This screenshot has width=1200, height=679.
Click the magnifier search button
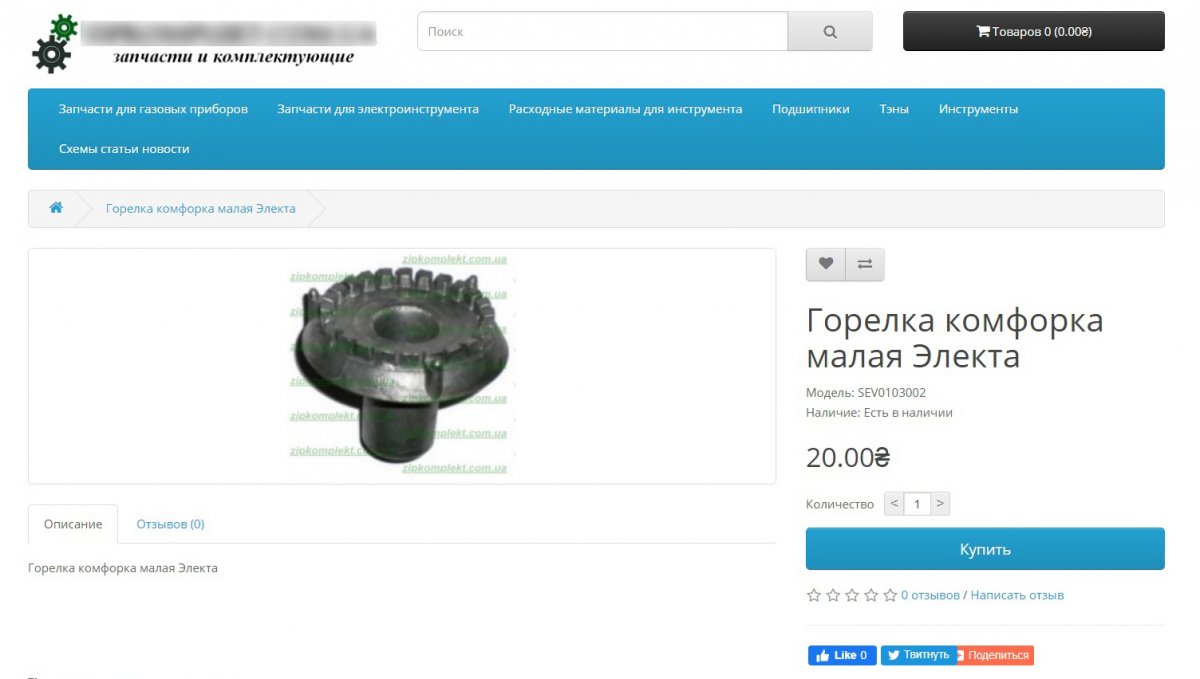(x=830, y=31)
